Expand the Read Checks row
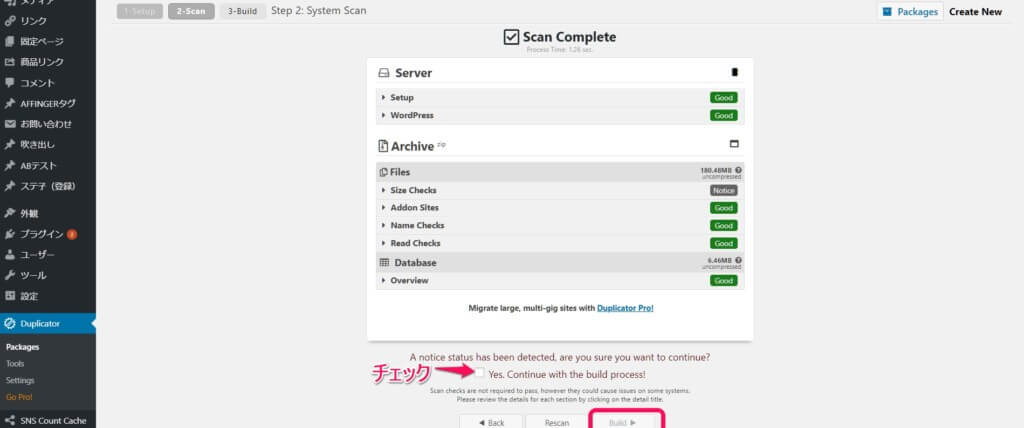The image size is (1024, 428). coord(560,243)
